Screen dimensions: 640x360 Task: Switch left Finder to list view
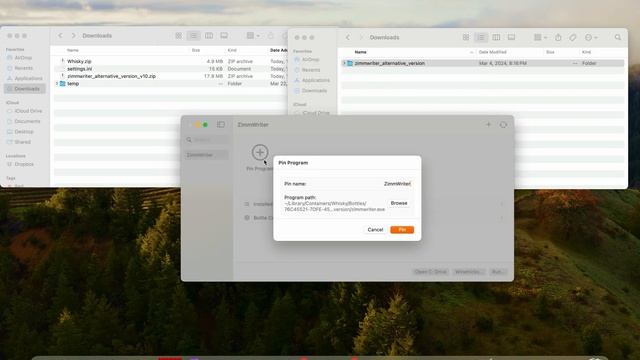pos(193,36)
